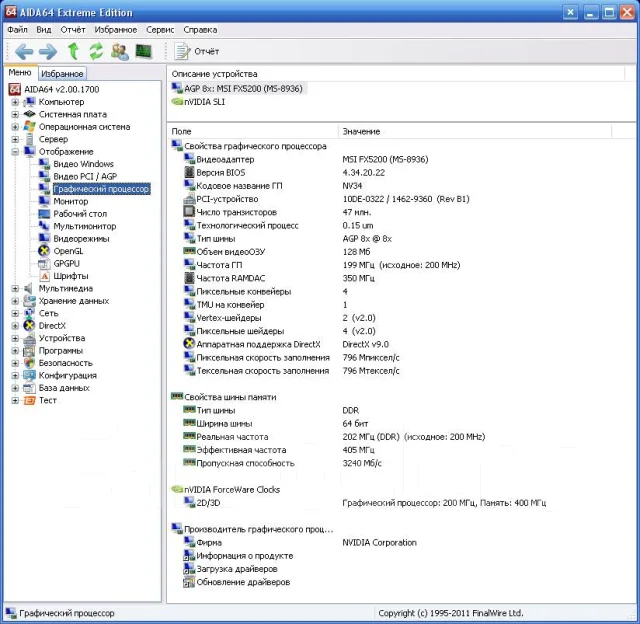This screenshot has height=624, width=640.
Task: Open the Файл menu
Action: [x=17, y=30]
